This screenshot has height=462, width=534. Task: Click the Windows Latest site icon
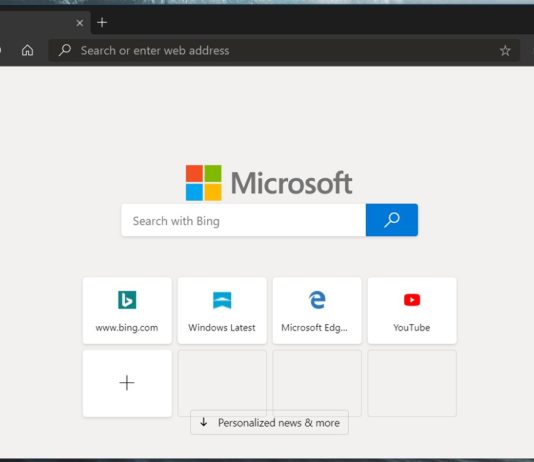(222, 300)
